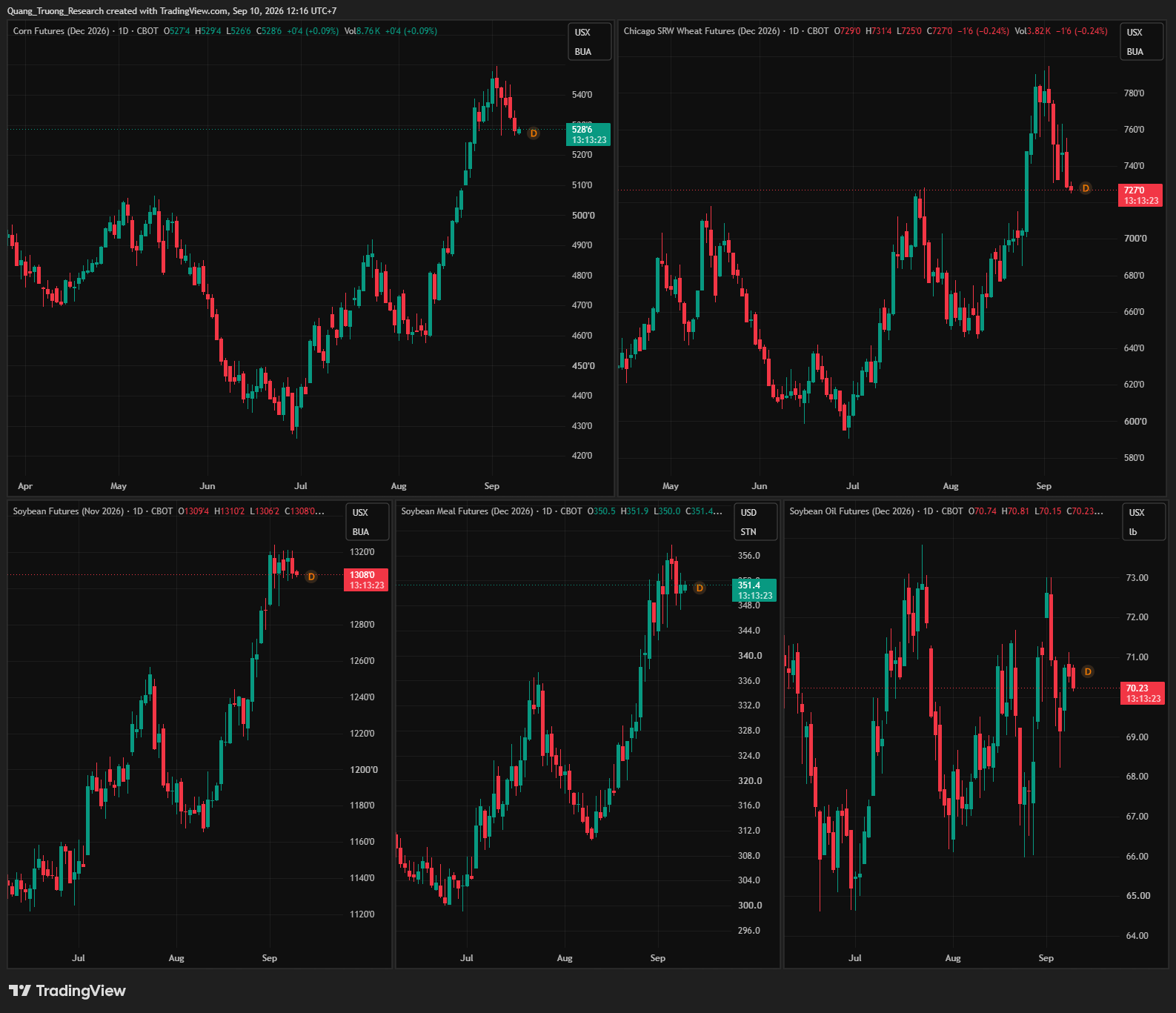Image resolution: width=1176 pixels, height=1013 pixels.
Task: Click the D marker on Soybean Meal chart
Action: [700, 588]
